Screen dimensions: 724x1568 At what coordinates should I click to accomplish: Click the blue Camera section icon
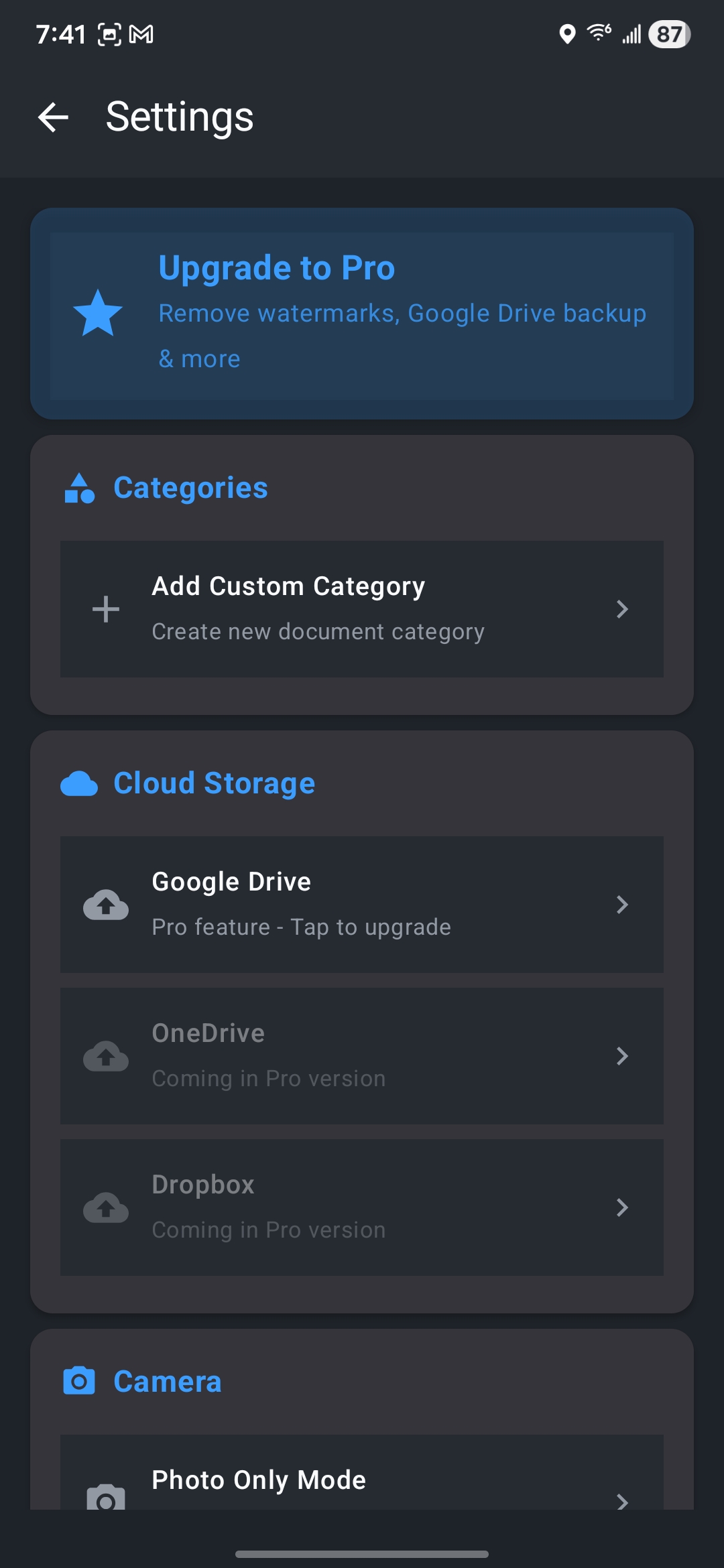(x=79, y=1382)
